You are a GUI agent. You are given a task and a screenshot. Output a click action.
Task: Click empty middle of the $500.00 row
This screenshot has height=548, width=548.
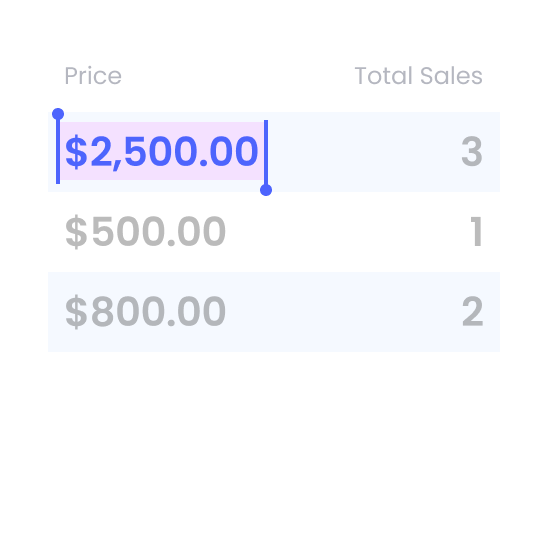click(346, 231)
